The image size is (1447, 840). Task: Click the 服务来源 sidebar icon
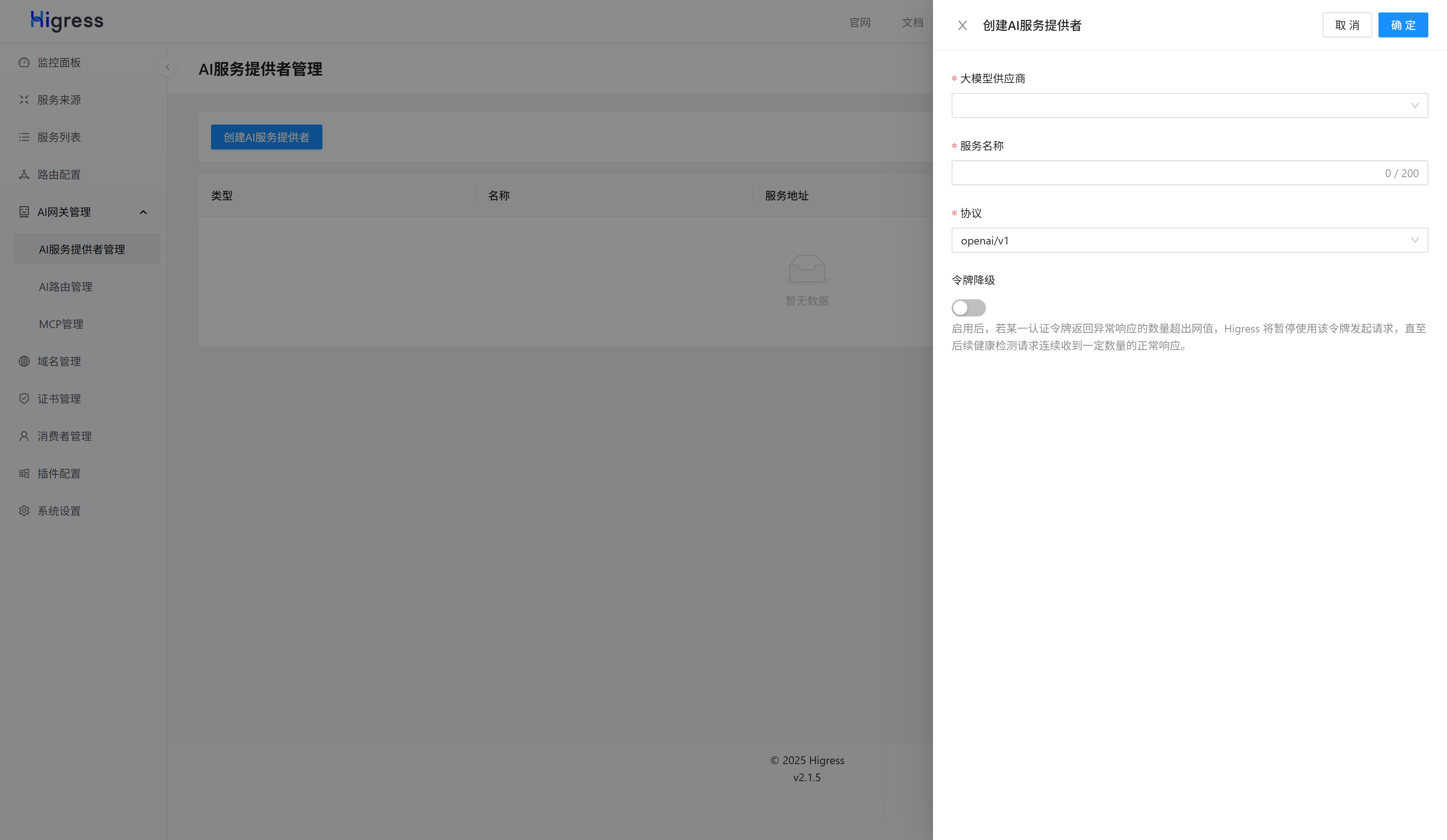(23, 99)
